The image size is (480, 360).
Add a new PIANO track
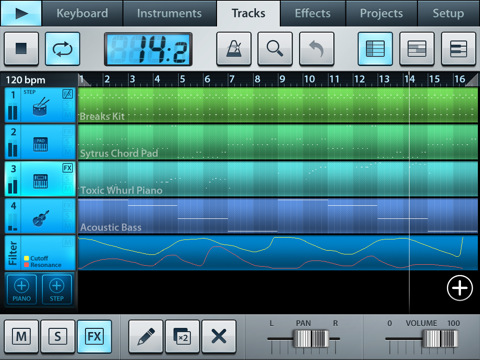coord(22,289)
